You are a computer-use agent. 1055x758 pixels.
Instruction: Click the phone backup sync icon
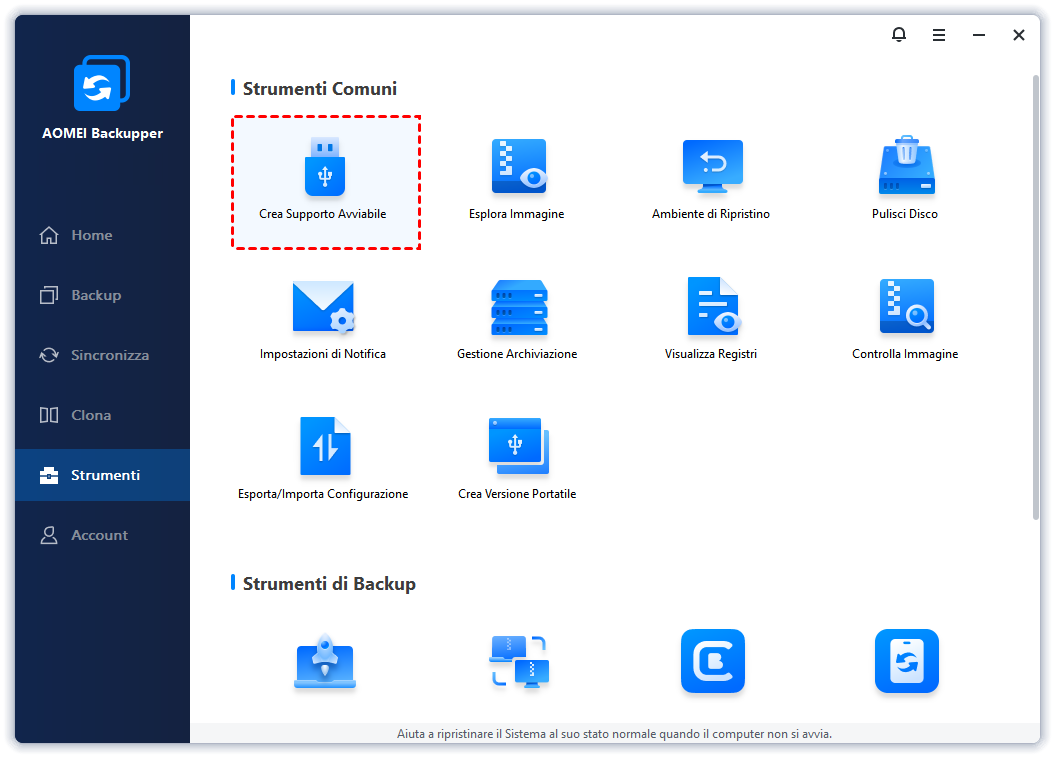click(x=906, y=660)
